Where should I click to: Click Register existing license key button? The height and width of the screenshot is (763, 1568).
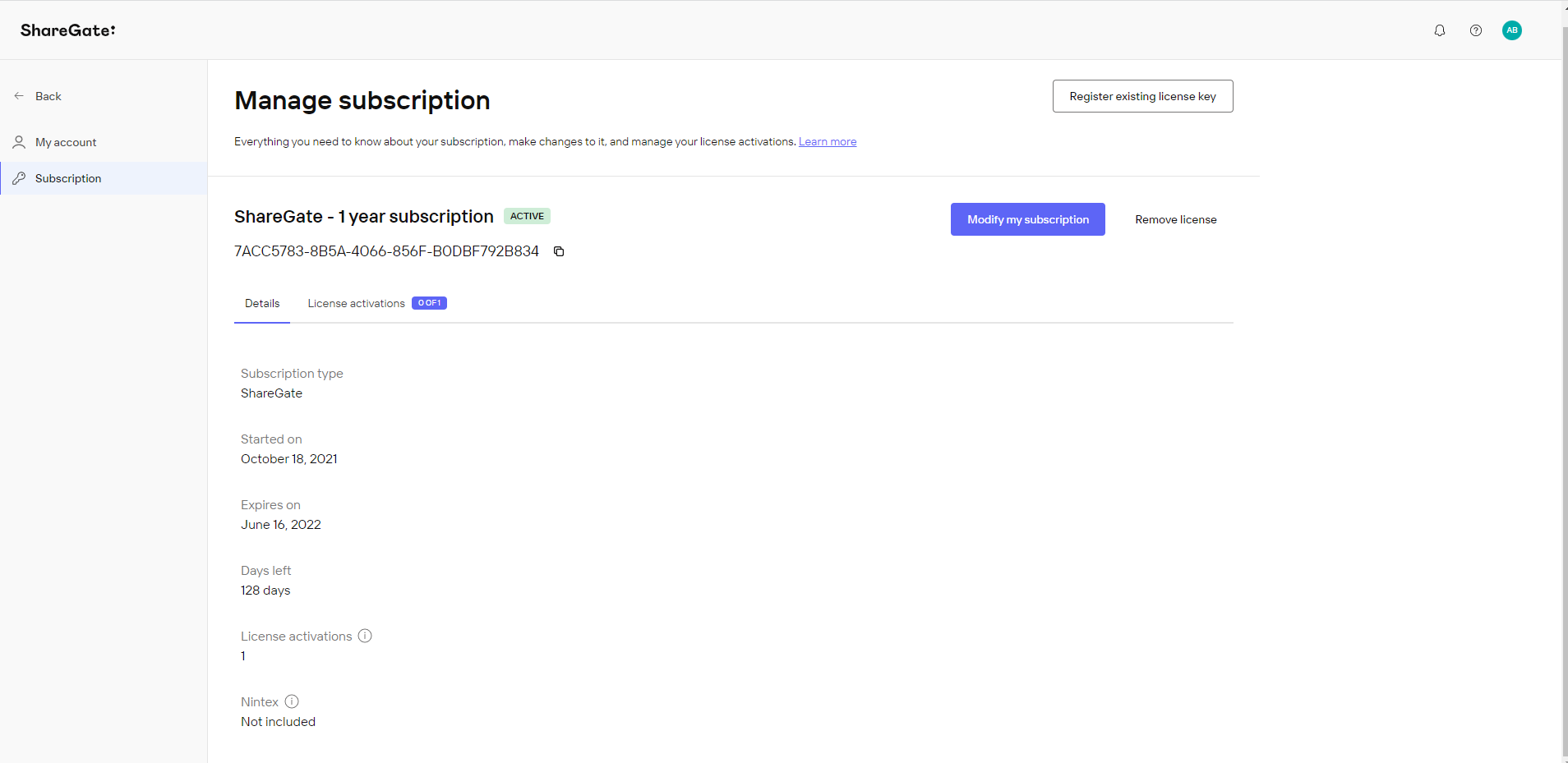1142,96
